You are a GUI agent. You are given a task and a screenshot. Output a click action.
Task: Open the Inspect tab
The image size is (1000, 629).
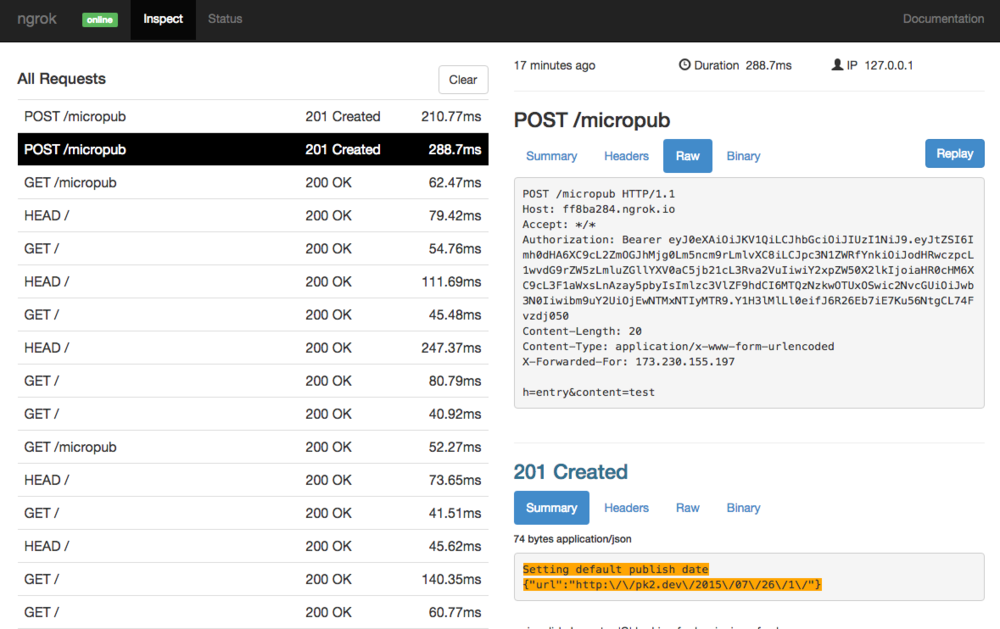(x=163, y=19)
